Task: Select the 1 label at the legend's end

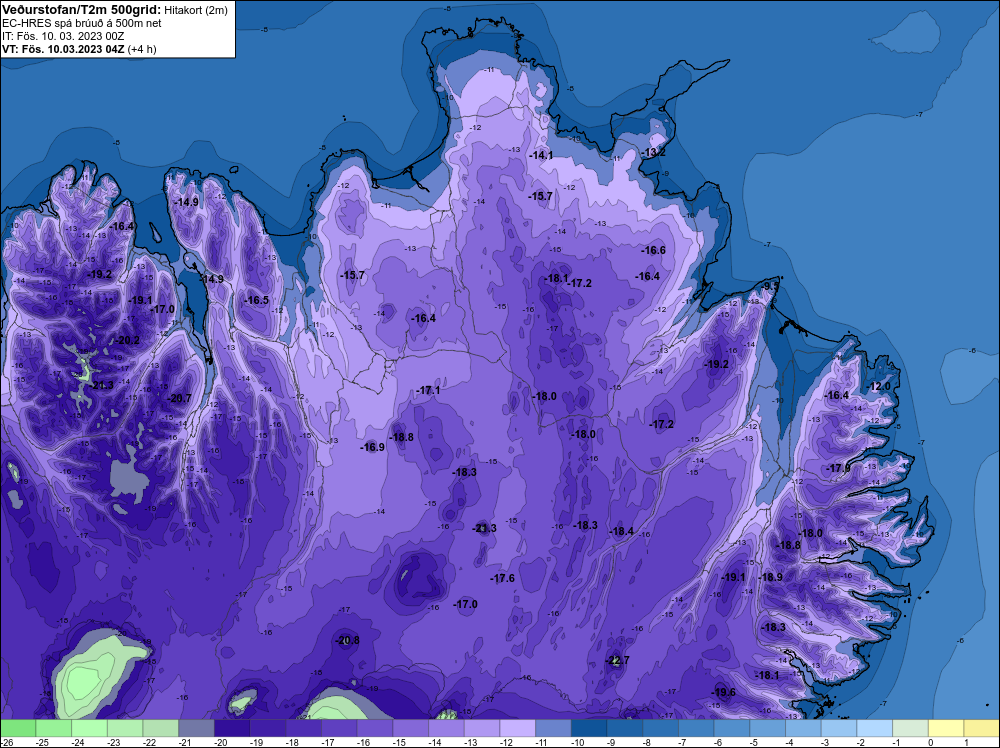Action: pyautogui.click(x=967, y=742)
